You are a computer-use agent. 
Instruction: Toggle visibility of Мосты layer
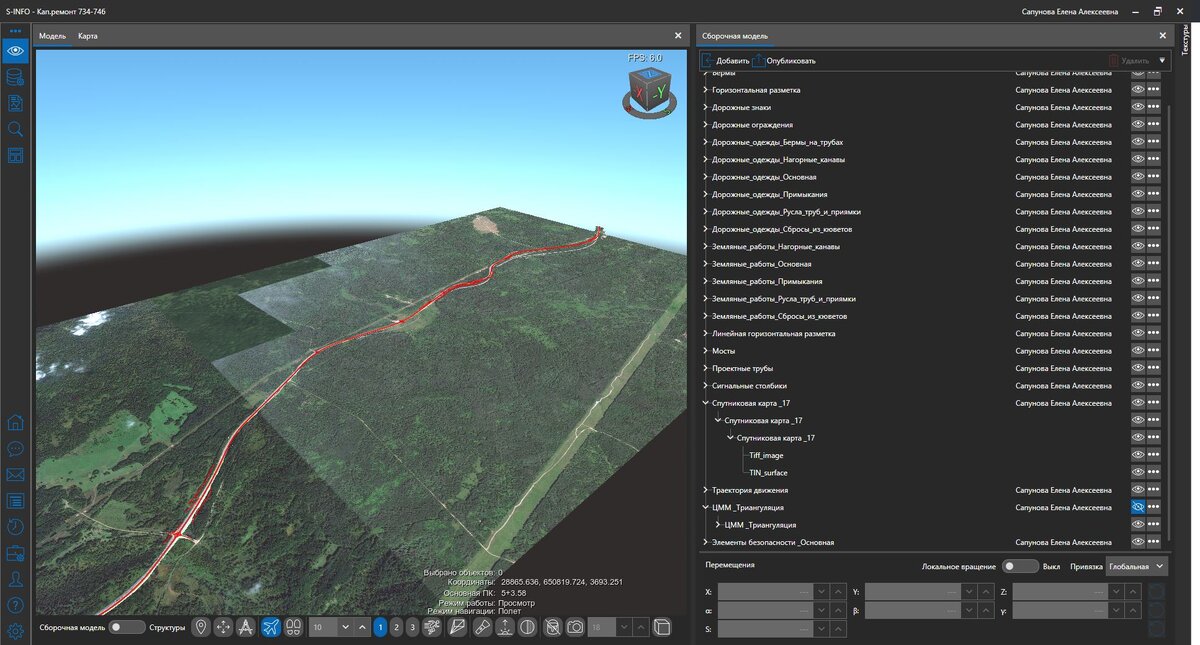pos(1138,351)
